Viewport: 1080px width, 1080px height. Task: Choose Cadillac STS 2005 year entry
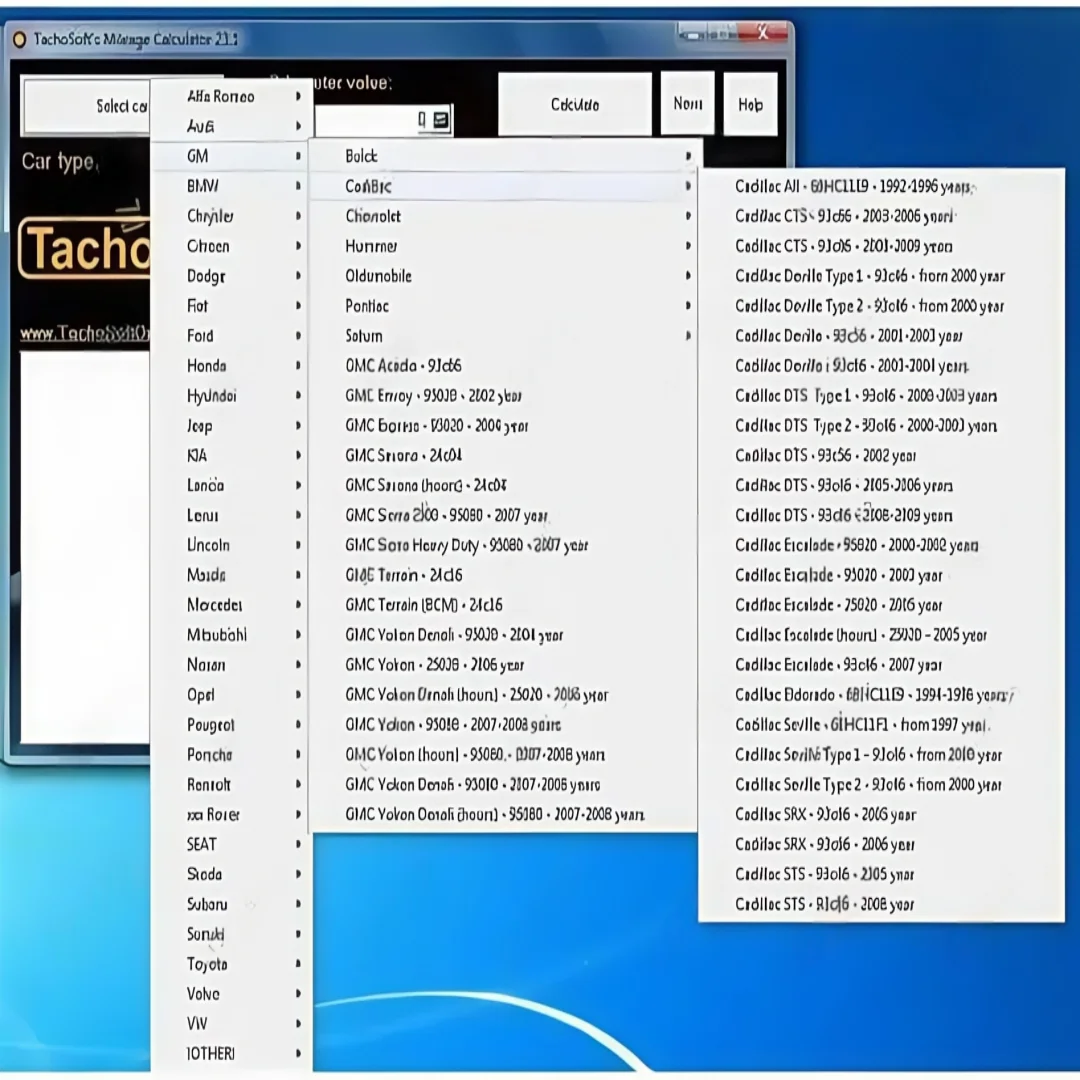coord(882,875)
